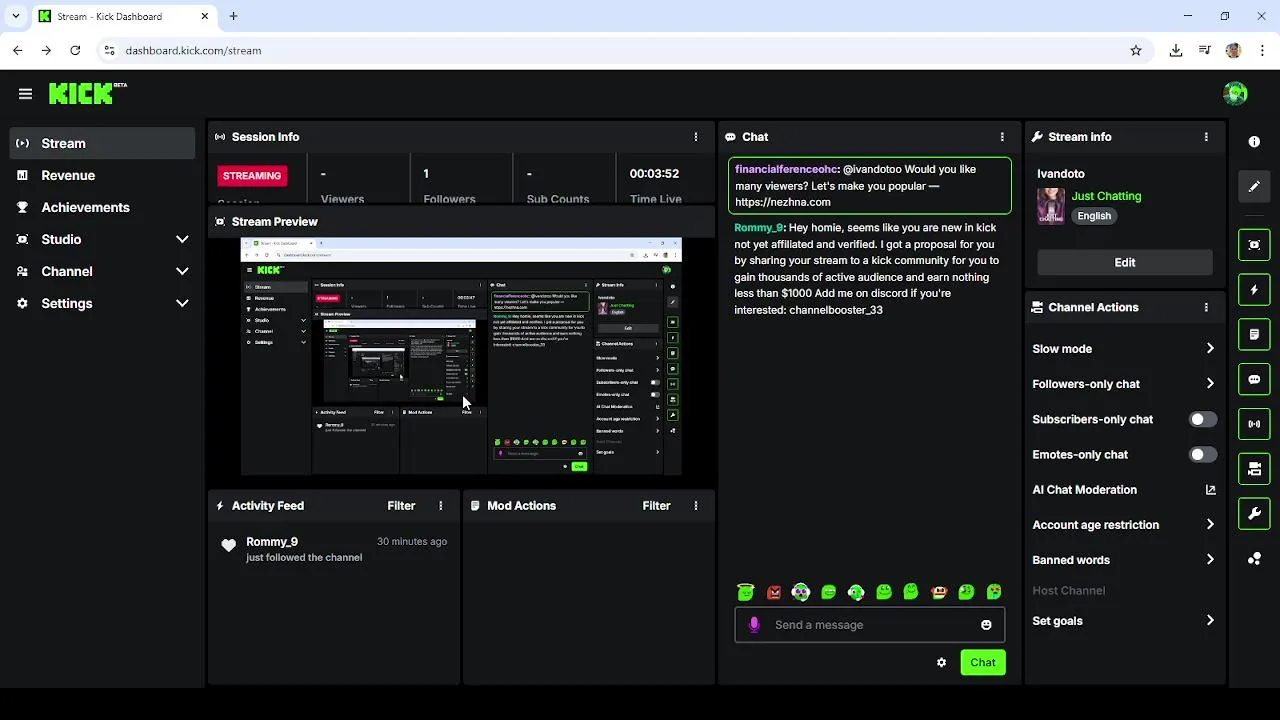The image size is (1280, 720).
Task: Click Rommy_9 entry in Activity Feed
Action: pos(334,549)
